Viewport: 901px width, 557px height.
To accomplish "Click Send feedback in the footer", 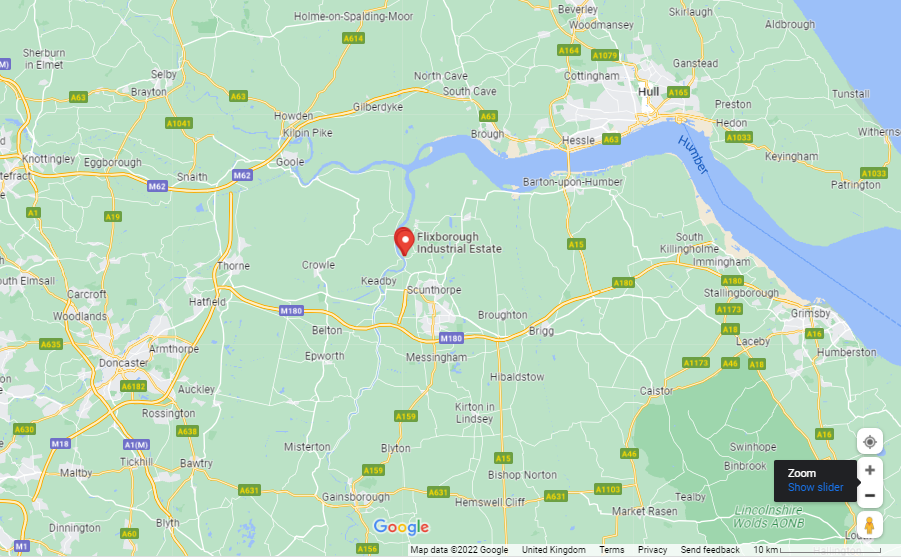I will coord(710,550).
